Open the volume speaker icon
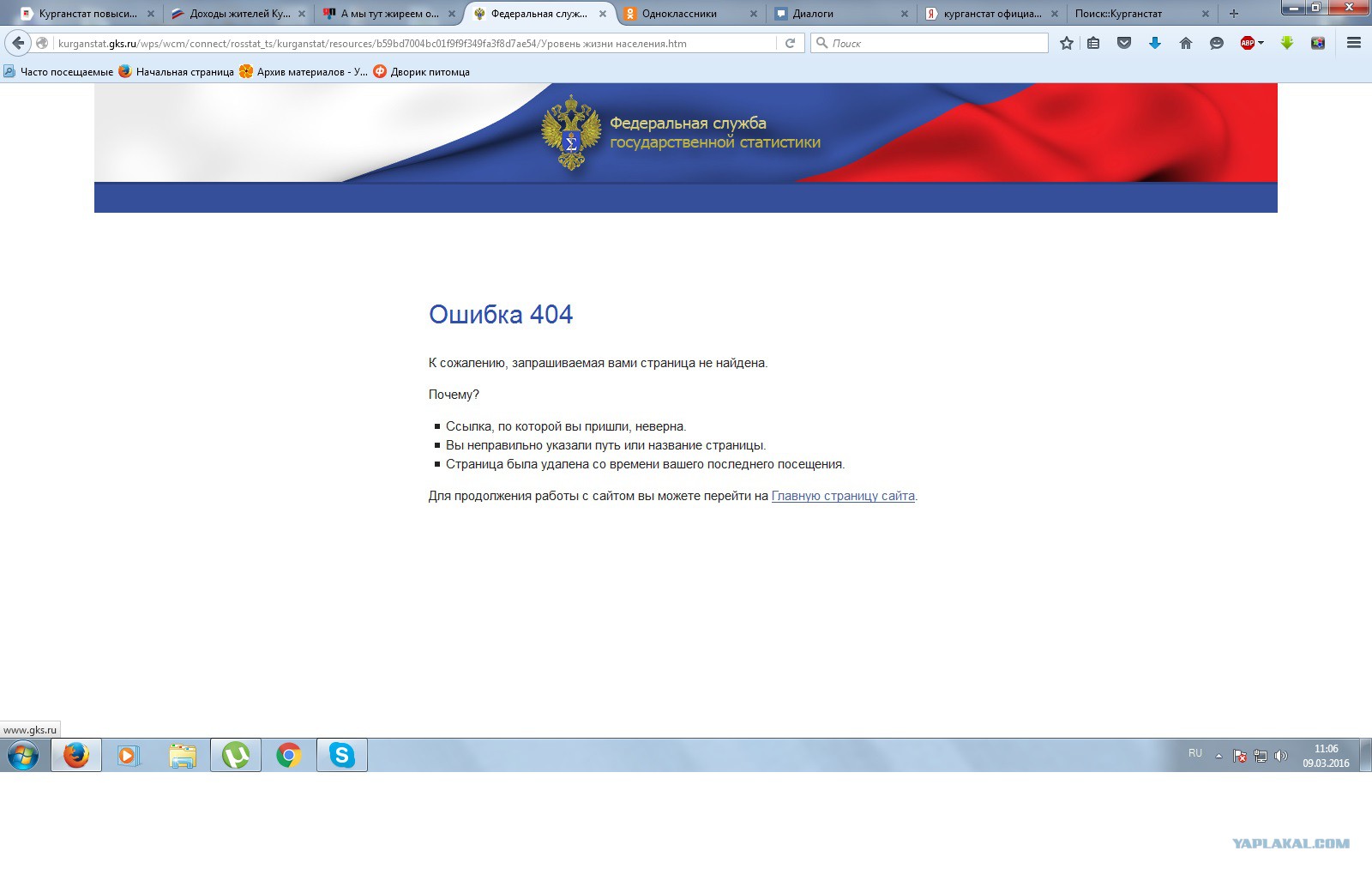This screenshot has width=1372, height=869. tap(1281, 756)
